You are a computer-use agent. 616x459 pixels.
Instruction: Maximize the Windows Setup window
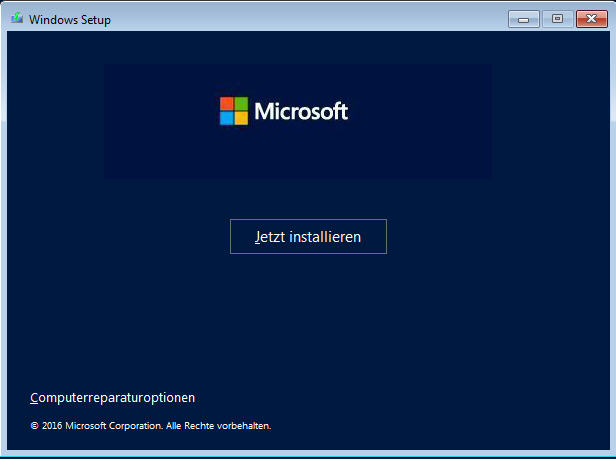557,19
